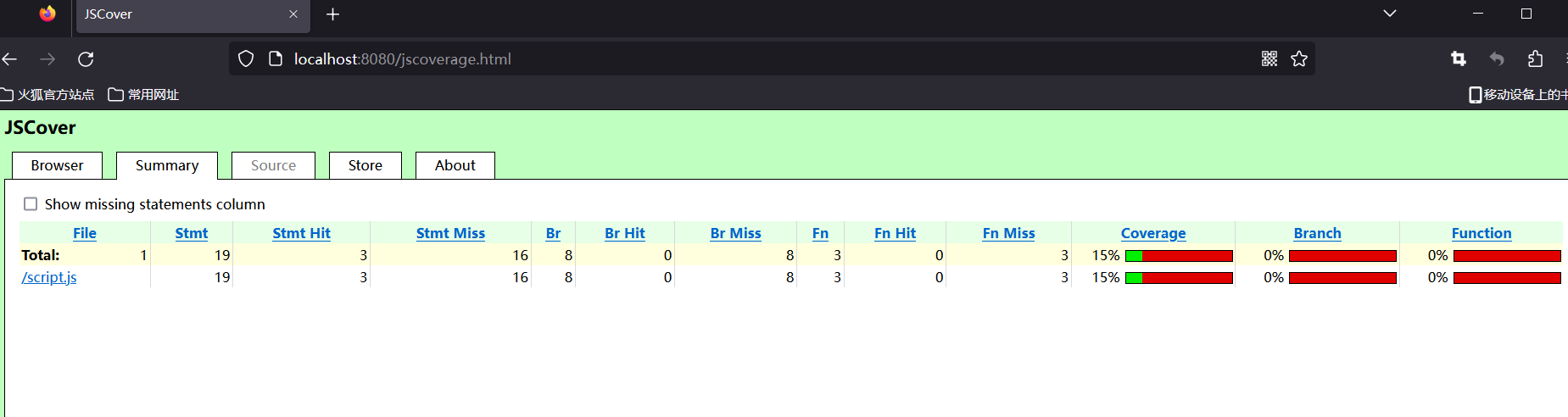The image size is (1568, 417).
Task: Maximize the Firefox window
Action: pos(1526,14)
